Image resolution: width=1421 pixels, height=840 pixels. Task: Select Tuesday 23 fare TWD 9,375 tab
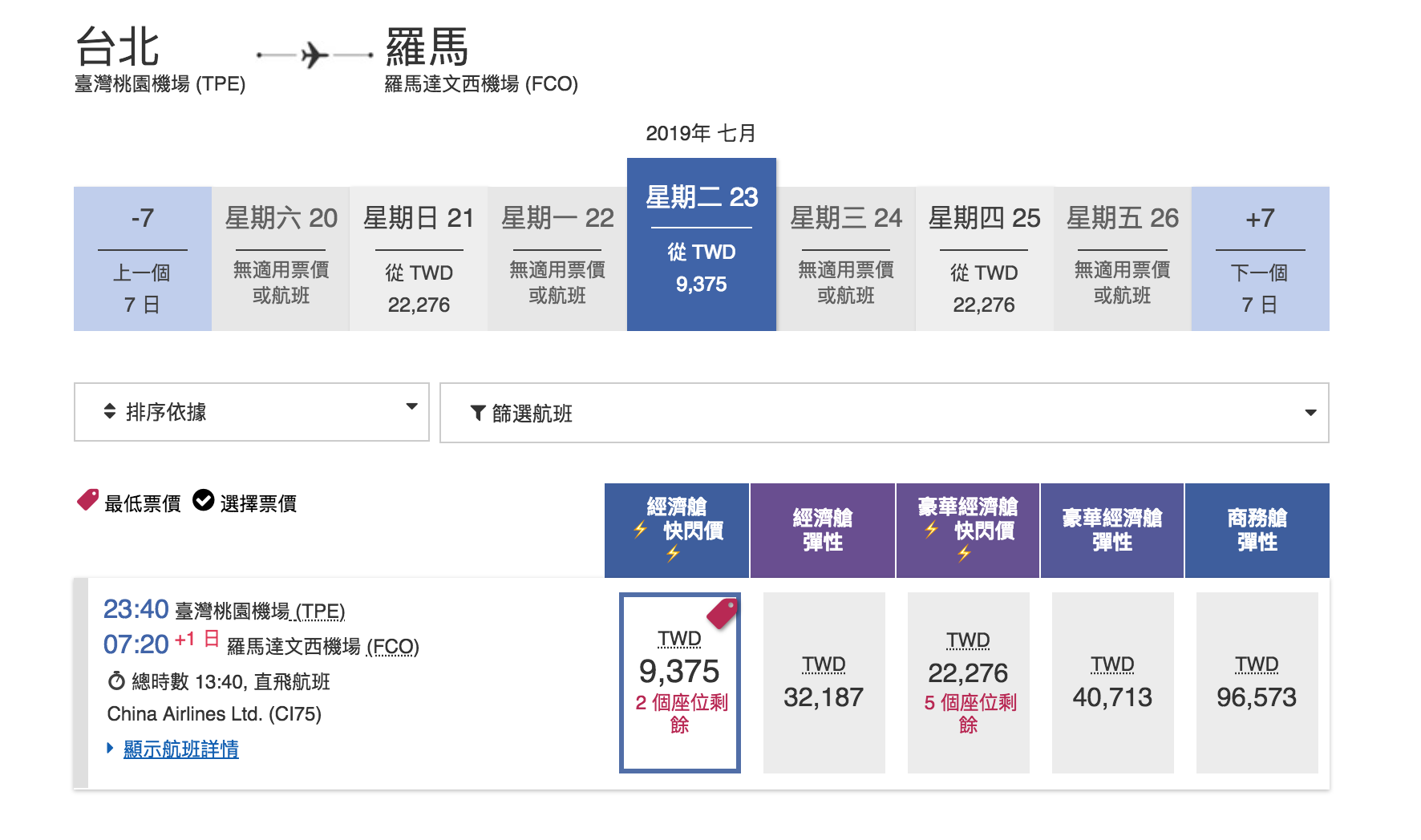pyautogui.click(x=702, y=244)
